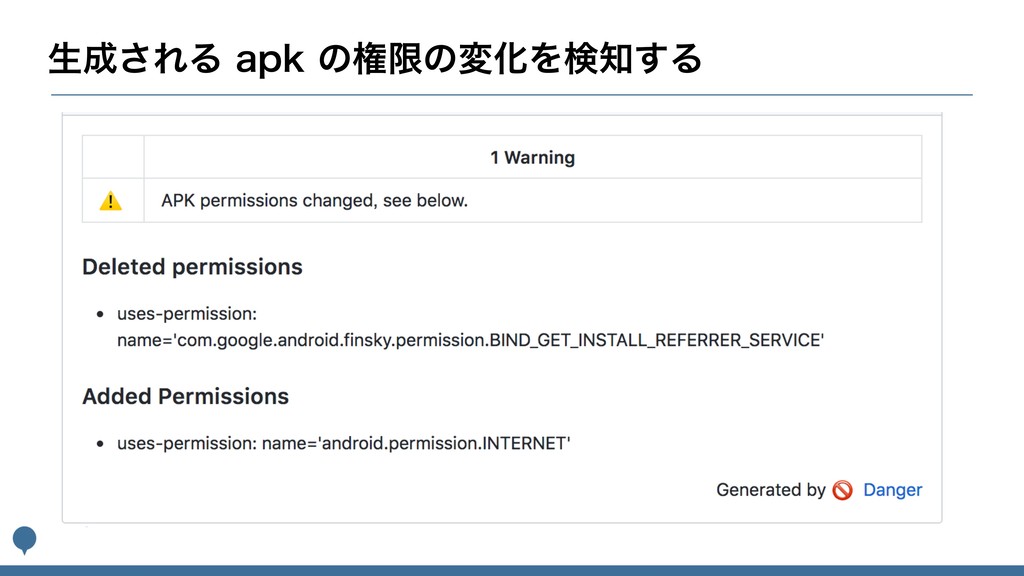This screenshot has height=576, width=1024.
Task: Click the bullet before the deleted uses-permission
Action: coord(100,314)
